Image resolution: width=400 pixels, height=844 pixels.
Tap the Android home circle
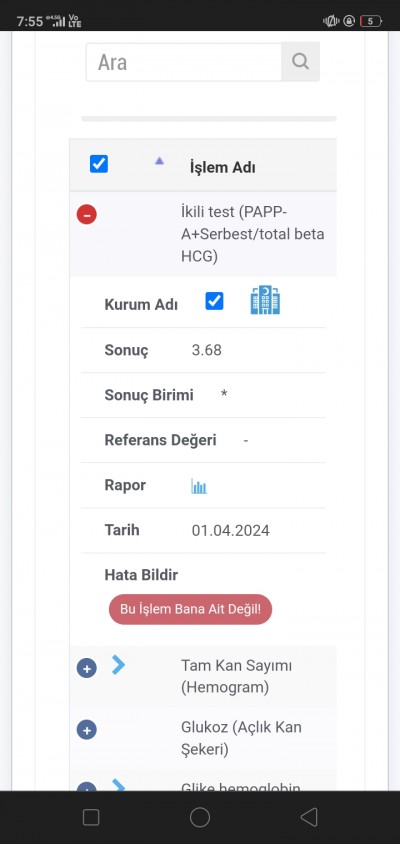coord(200,817)
